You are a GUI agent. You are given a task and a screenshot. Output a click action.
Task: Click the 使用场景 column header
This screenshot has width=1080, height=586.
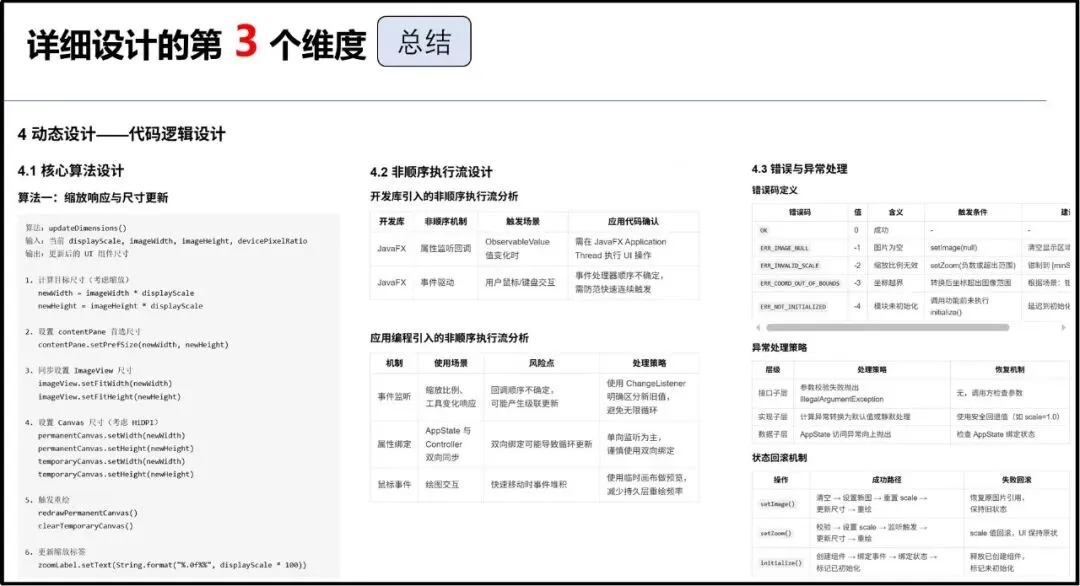450,363
